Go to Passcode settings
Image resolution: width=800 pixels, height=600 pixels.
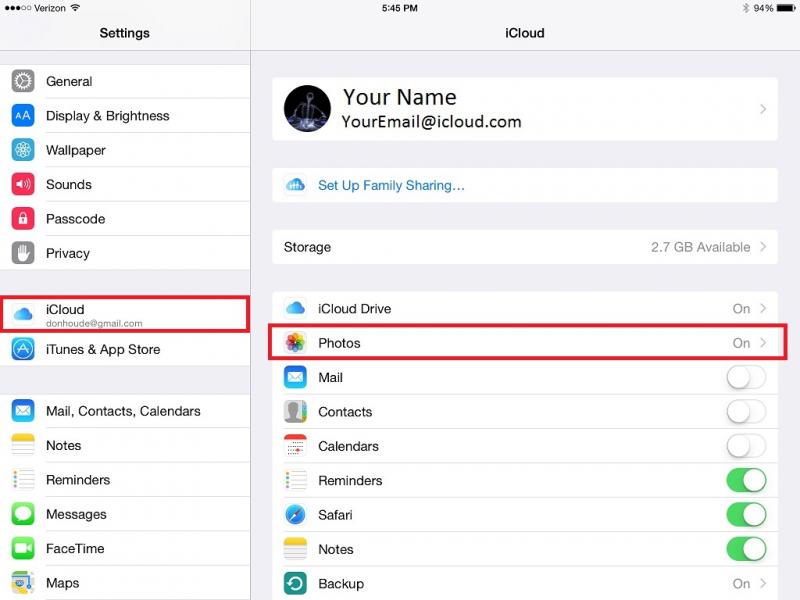click(x=125, y=219)
